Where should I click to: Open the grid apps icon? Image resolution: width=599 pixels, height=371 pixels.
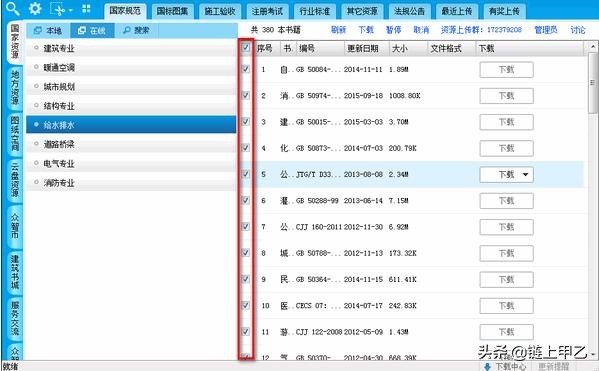(86, 8)
